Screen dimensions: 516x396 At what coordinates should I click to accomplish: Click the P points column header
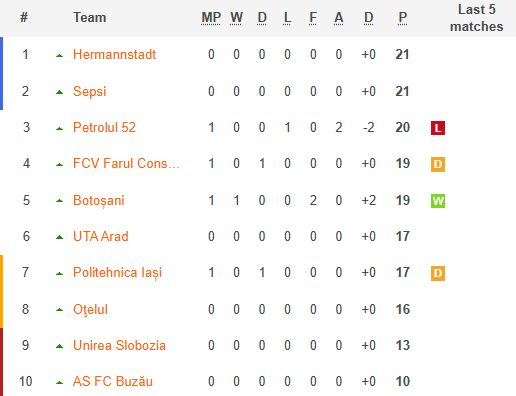pos(403,18)
